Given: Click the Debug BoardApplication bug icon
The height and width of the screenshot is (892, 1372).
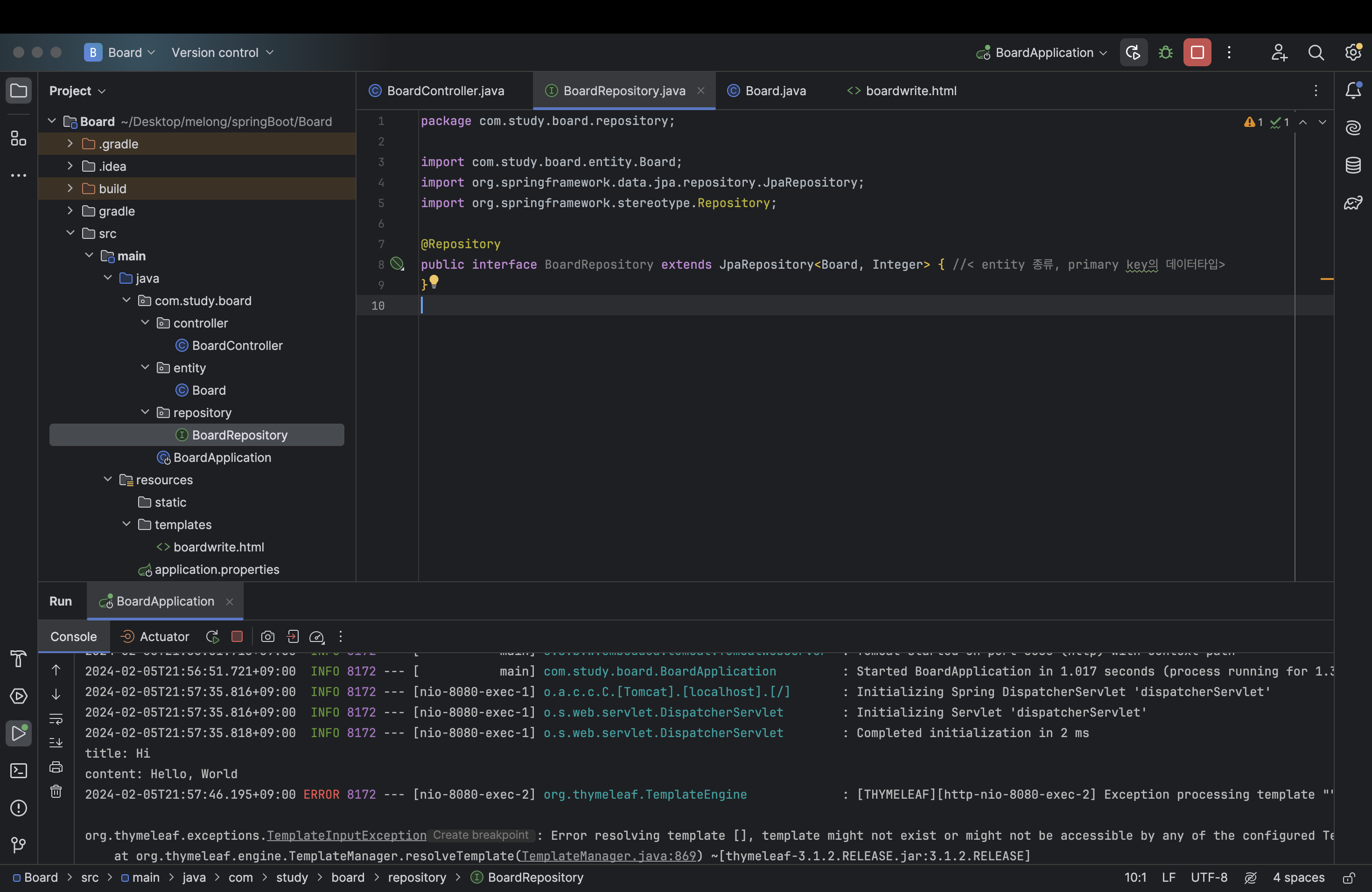Looking at the screenshot, I should pos(1165,52).
